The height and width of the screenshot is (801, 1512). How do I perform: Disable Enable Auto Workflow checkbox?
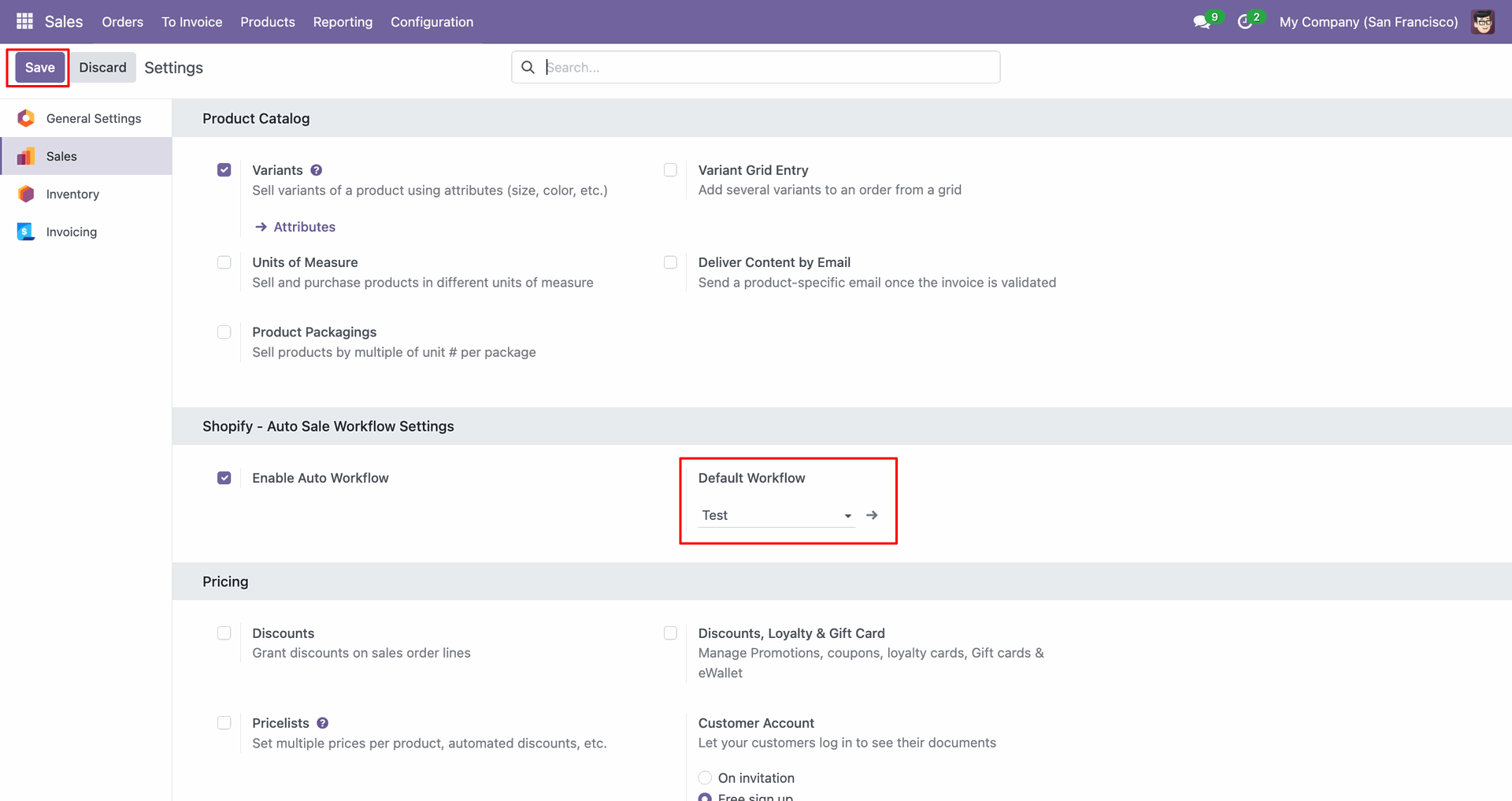pos(224,478)
